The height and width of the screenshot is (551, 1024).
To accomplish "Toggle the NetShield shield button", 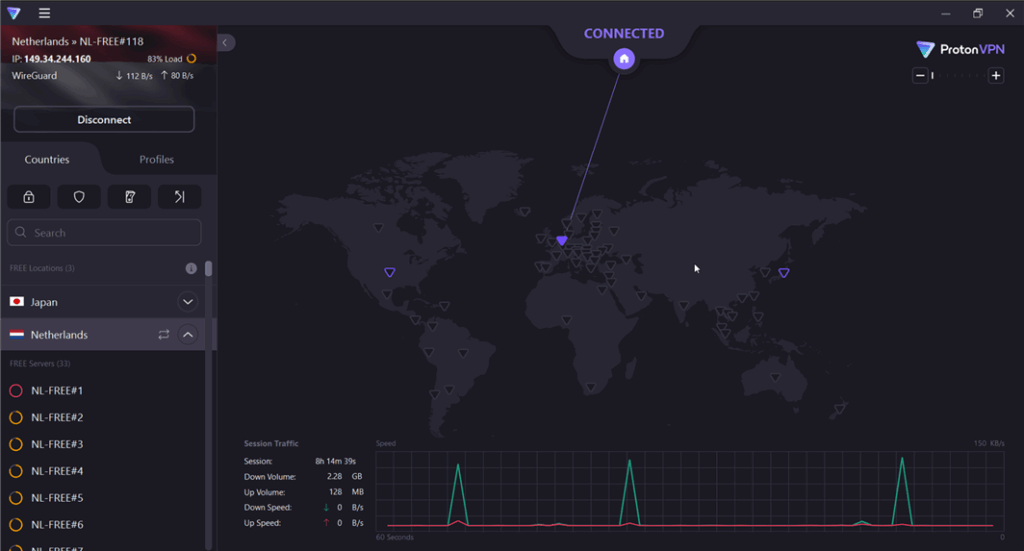I will click(x=79, y=197).
